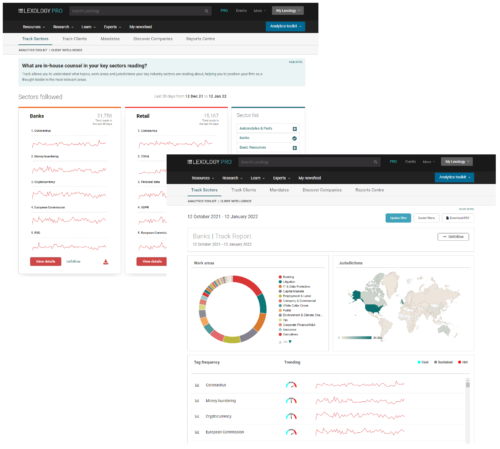
Task: Click search magnifier icon in back window
Action: 207,11
